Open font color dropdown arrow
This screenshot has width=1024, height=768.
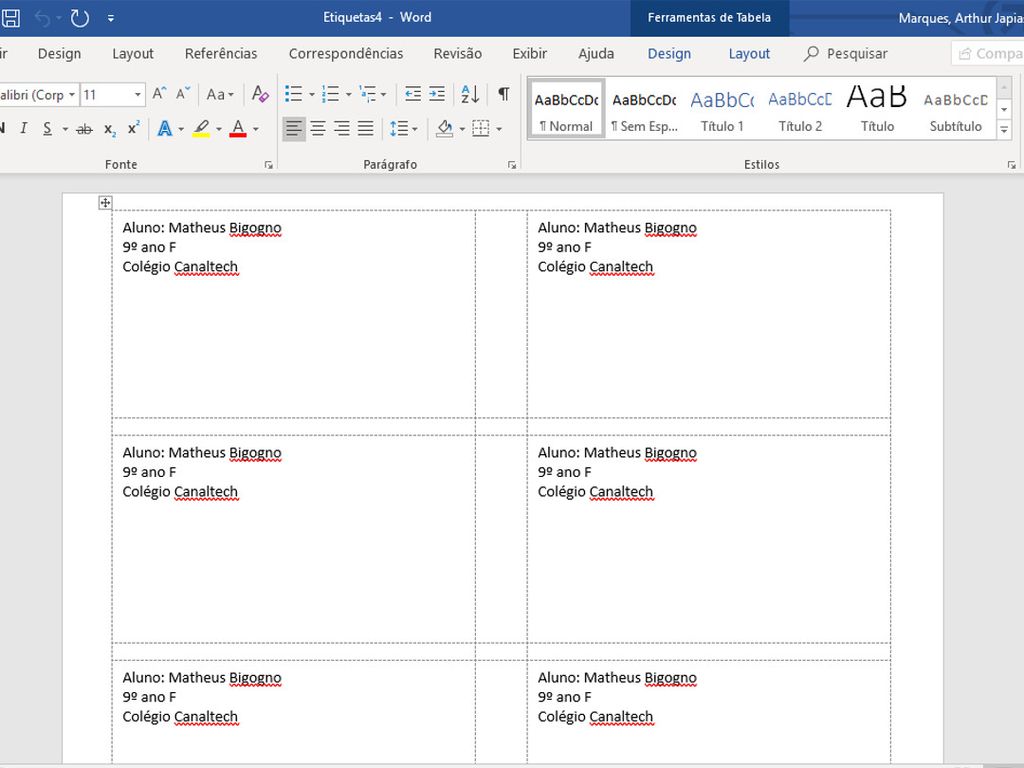(256, 129)
